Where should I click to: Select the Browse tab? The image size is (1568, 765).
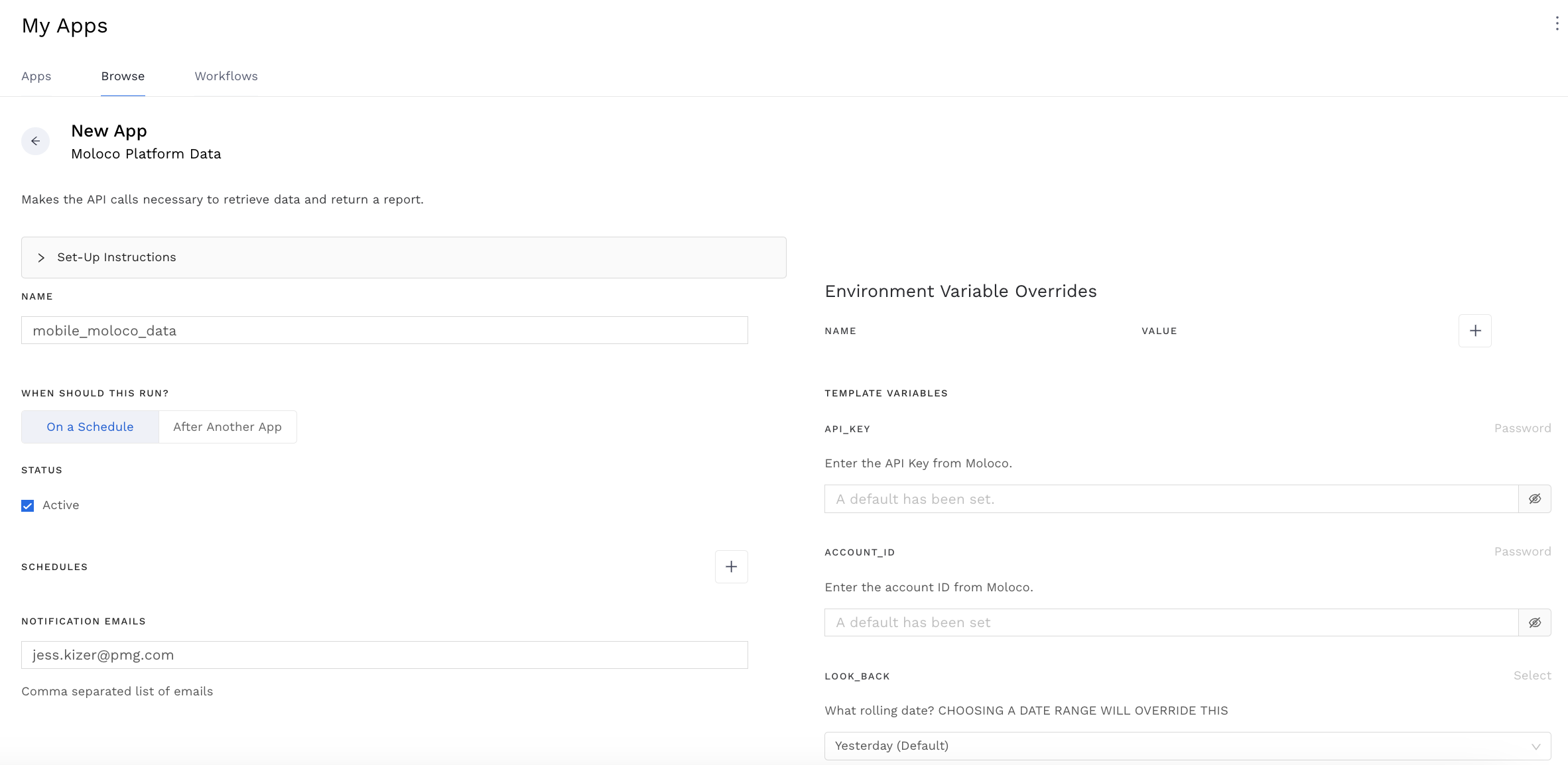pos(122,76)
